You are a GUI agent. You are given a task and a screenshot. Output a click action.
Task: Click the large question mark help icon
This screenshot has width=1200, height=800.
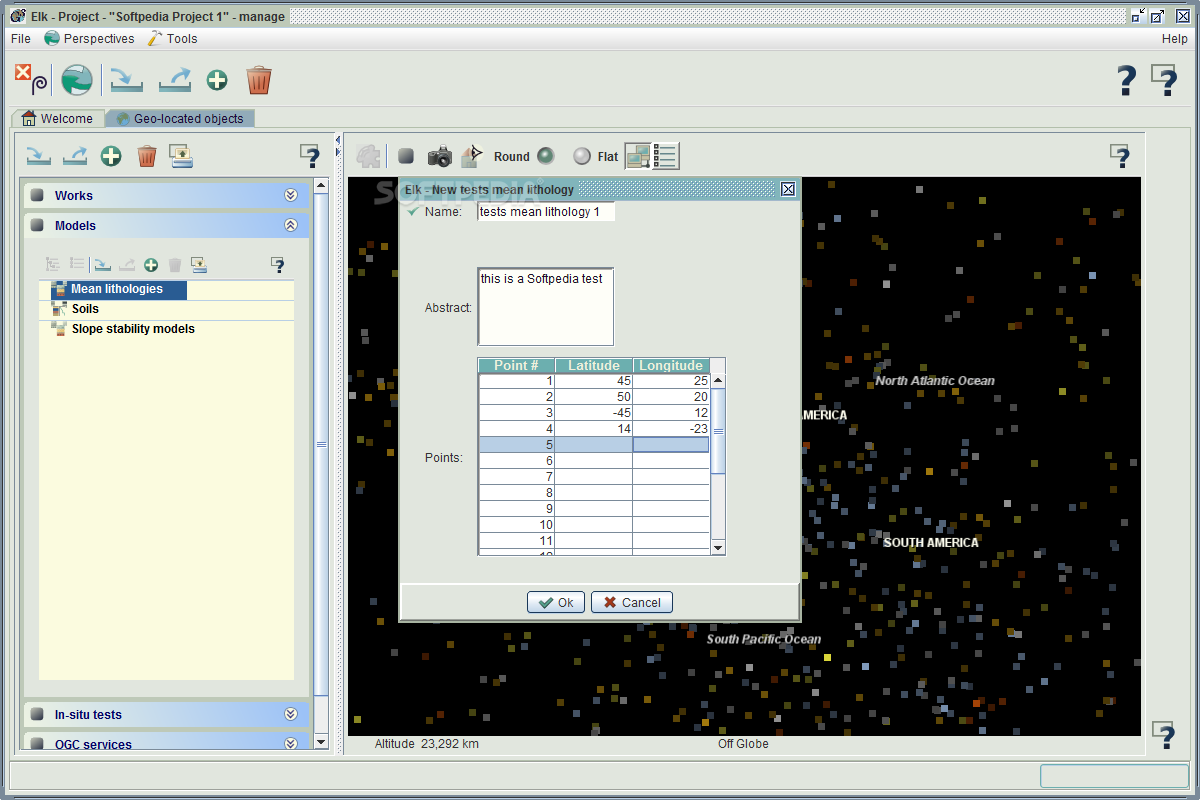(1127, 80)
